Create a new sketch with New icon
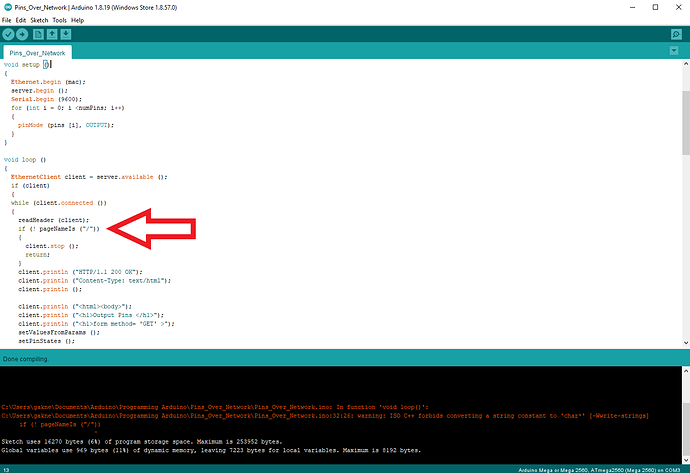The image size is (690, 473). [38, 34]
